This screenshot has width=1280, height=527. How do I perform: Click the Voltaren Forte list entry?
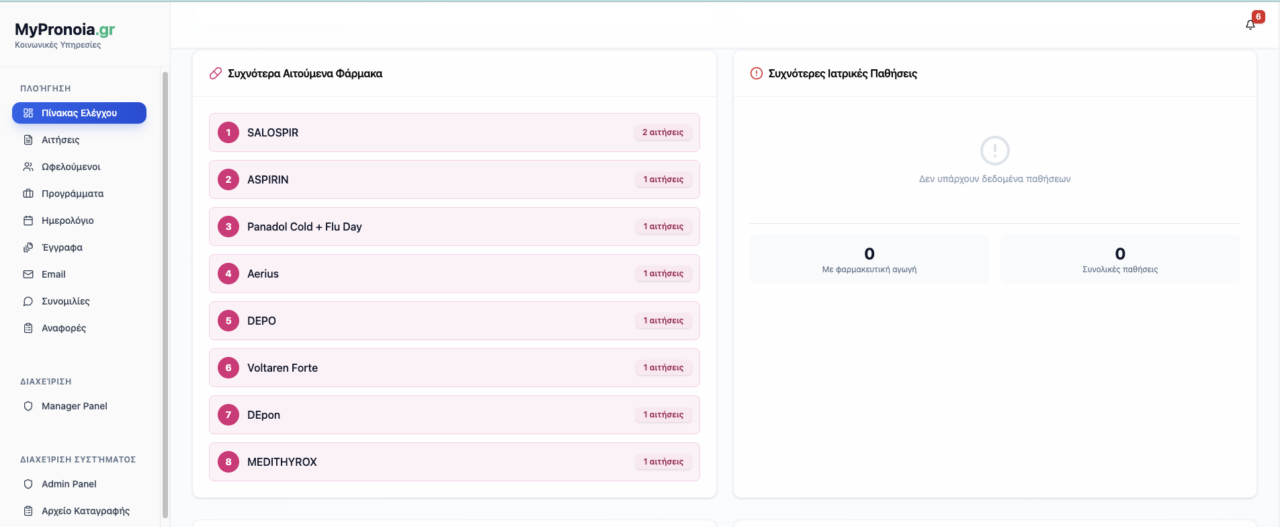[454, 368]
